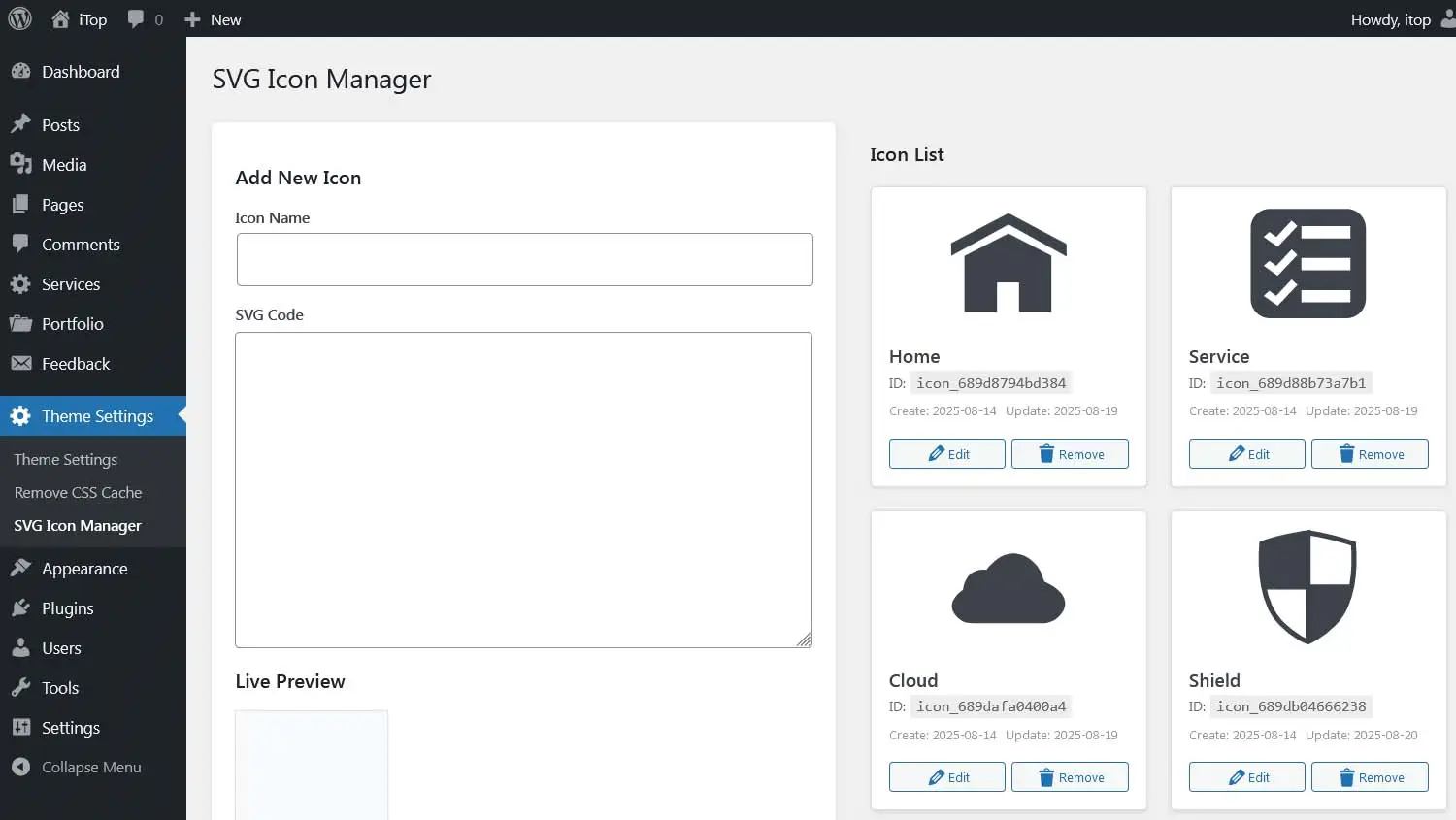Open the Portfolio menu item
The image size is (1456, 820).
point(93,323)
